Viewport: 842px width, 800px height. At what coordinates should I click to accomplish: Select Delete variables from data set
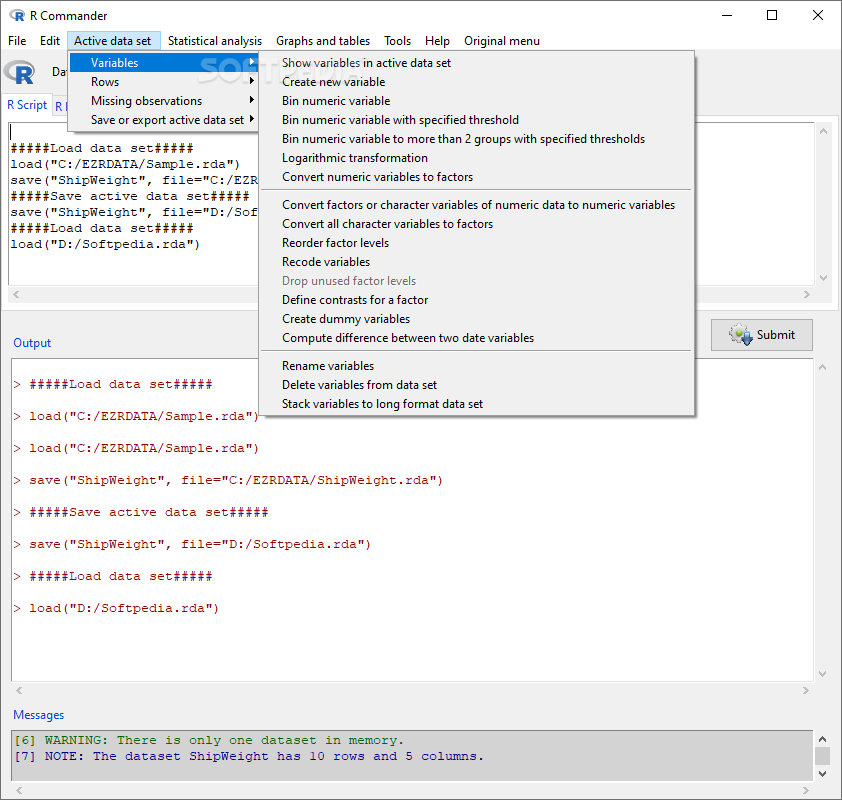(477, 385)
